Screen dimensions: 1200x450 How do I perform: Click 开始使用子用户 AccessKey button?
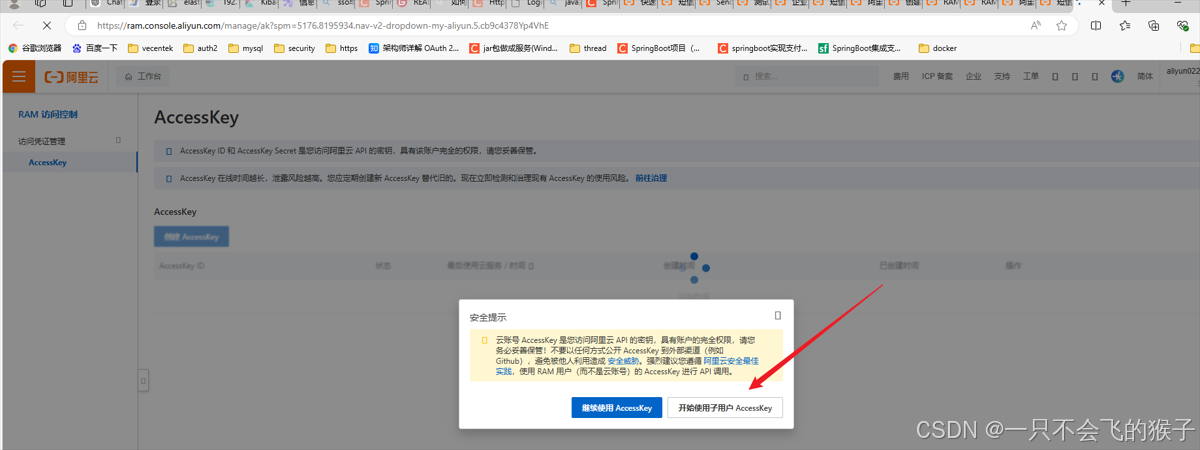click(725, 407)
